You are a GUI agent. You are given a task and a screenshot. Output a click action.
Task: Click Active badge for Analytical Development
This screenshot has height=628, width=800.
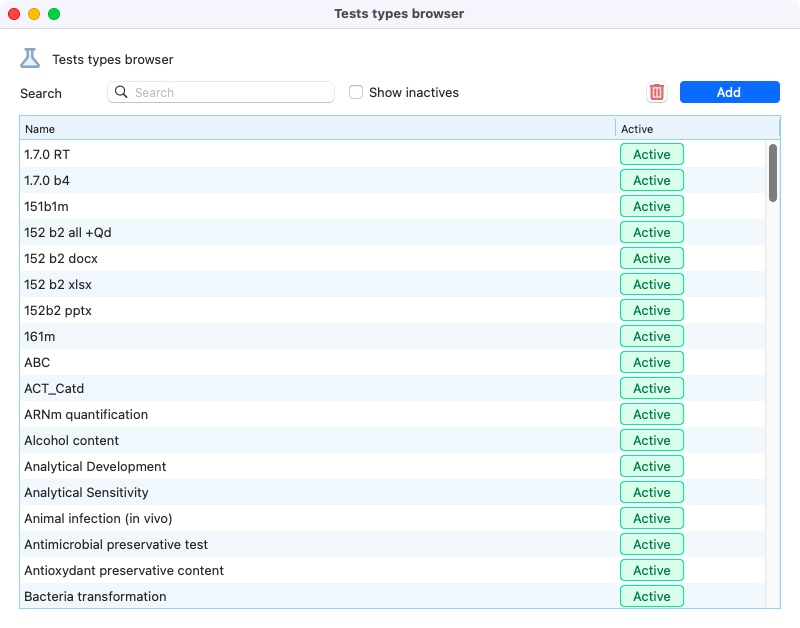click(652, 466)
